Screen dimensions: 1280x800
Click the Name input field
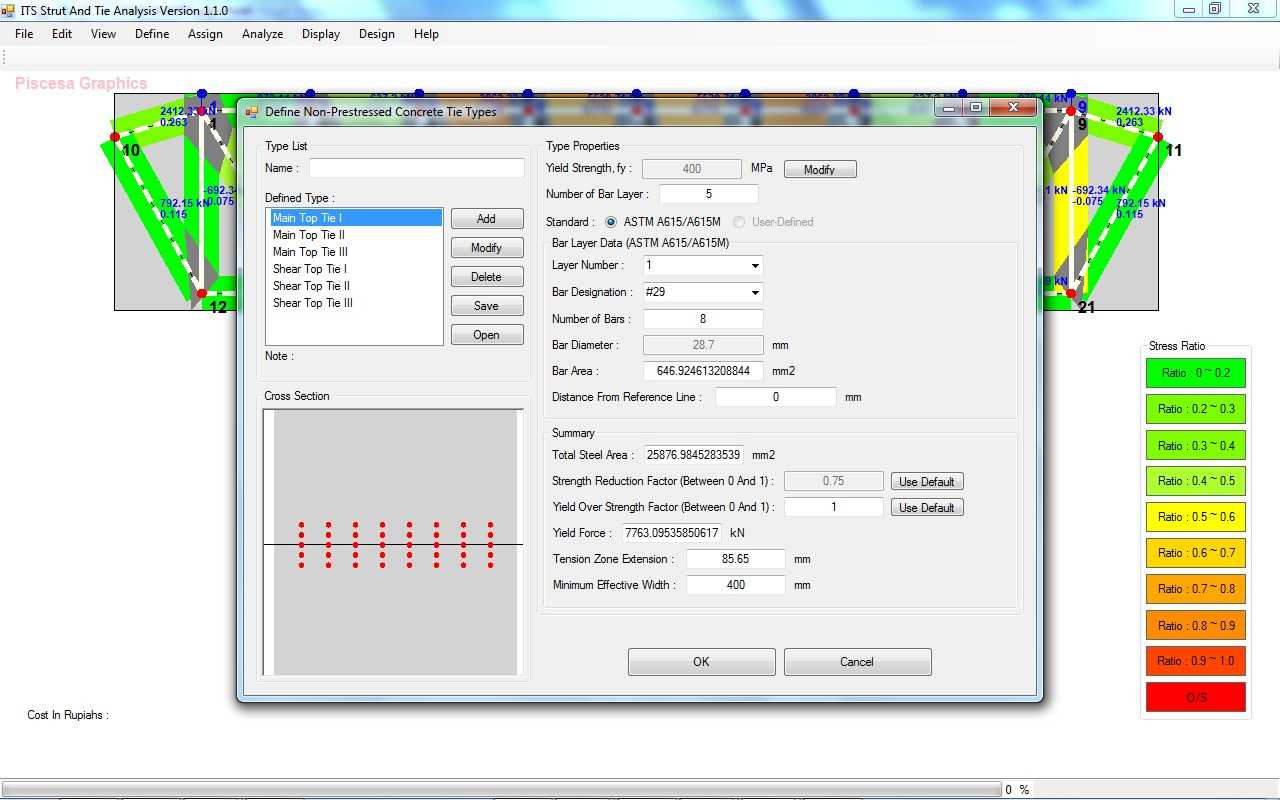[x=416, y=168]
